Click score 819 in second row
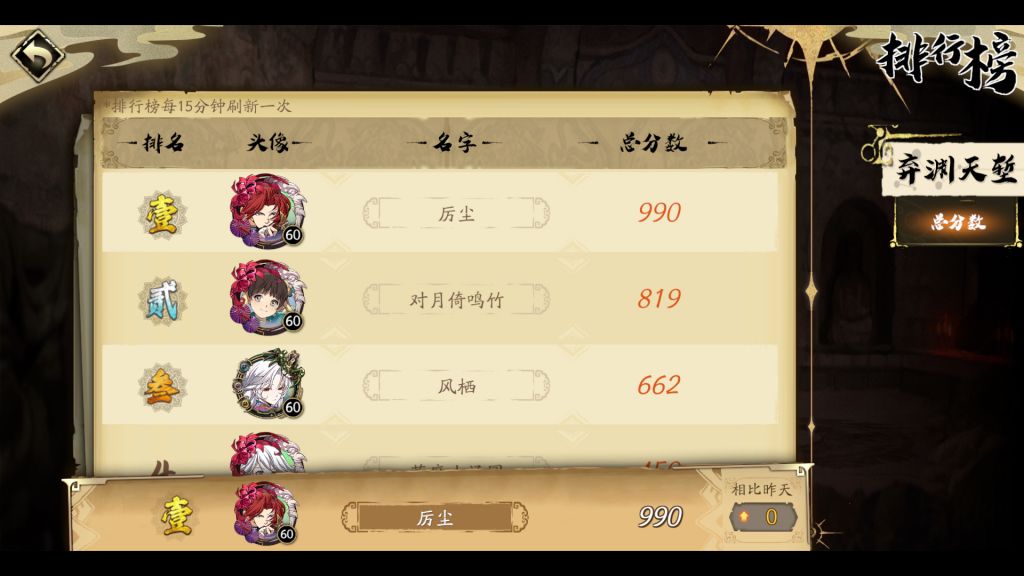 [659, 299]
